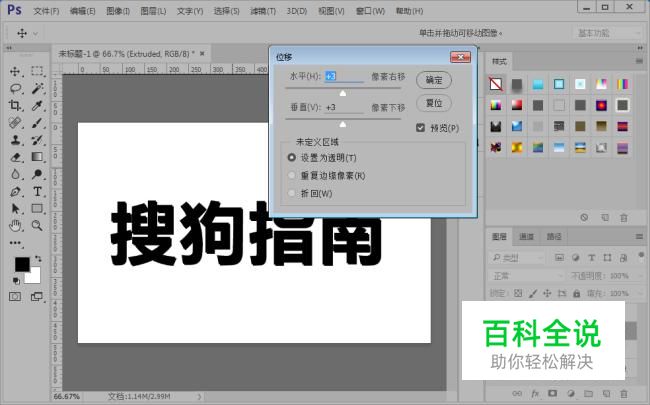Click 复位 button in 位移 dialog
Image resolution: width=650 pixels, height=405 pixels.
434,103
